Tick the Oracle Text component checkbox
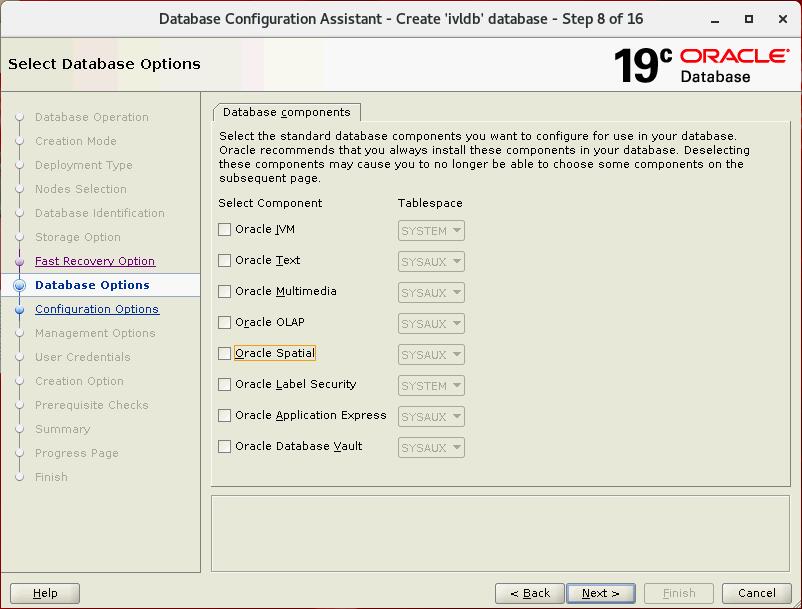This screenshot has height=609, width=802. pyautogui.click(x=225, y=261)
